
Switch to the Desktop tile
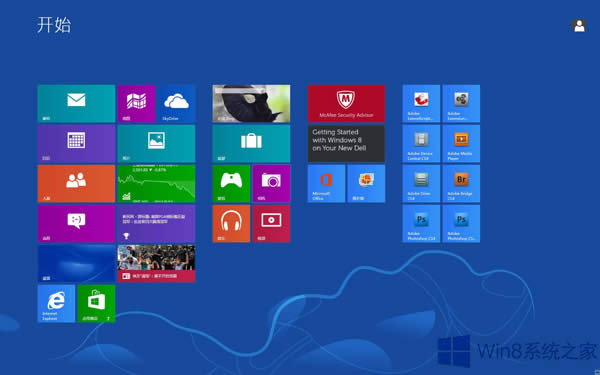(x=76, y=264)
